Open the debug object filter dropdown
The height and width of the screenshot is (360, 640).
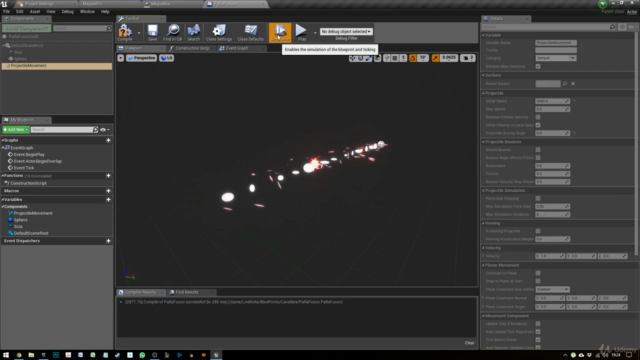pyautogui.click(x=346, y=31)
